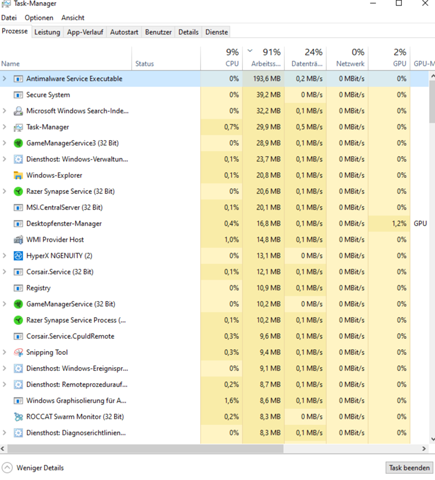The height and width of the screenshot is (480, 435).
Task: Expand the Antimalware Service Executable row
Action: (x=4, y=79)
